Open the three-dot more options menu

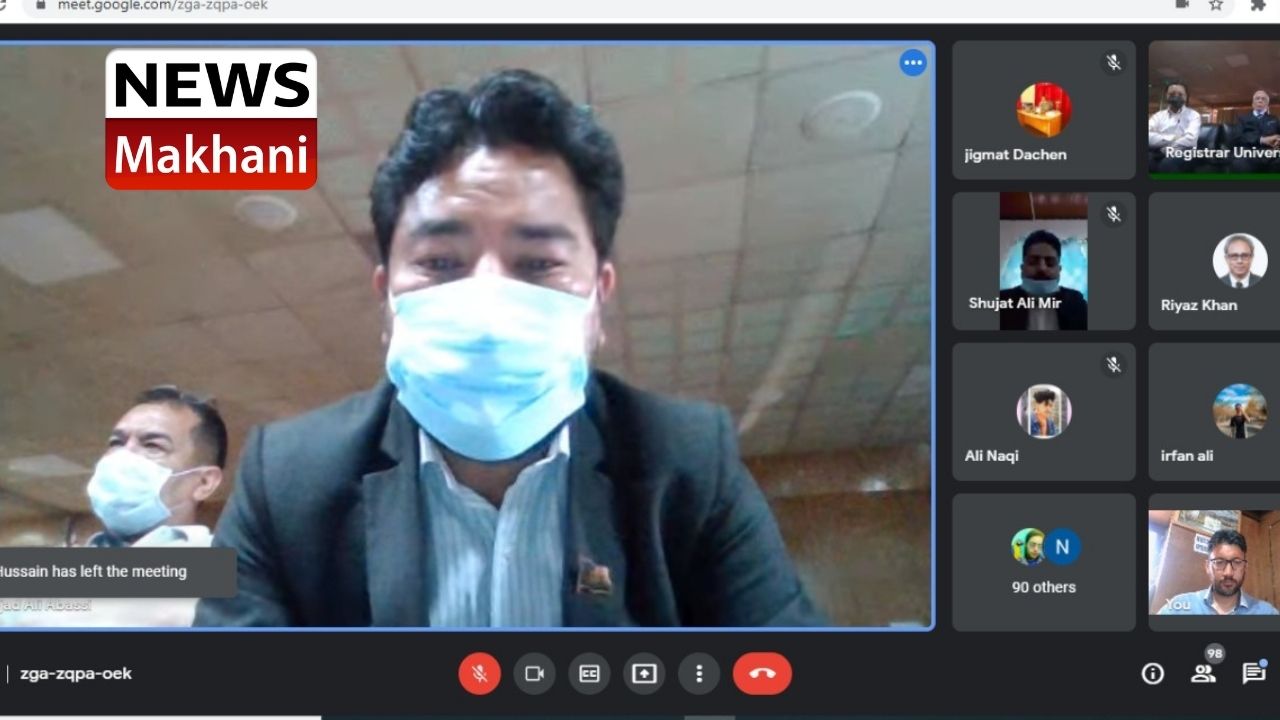click(699, 674)
